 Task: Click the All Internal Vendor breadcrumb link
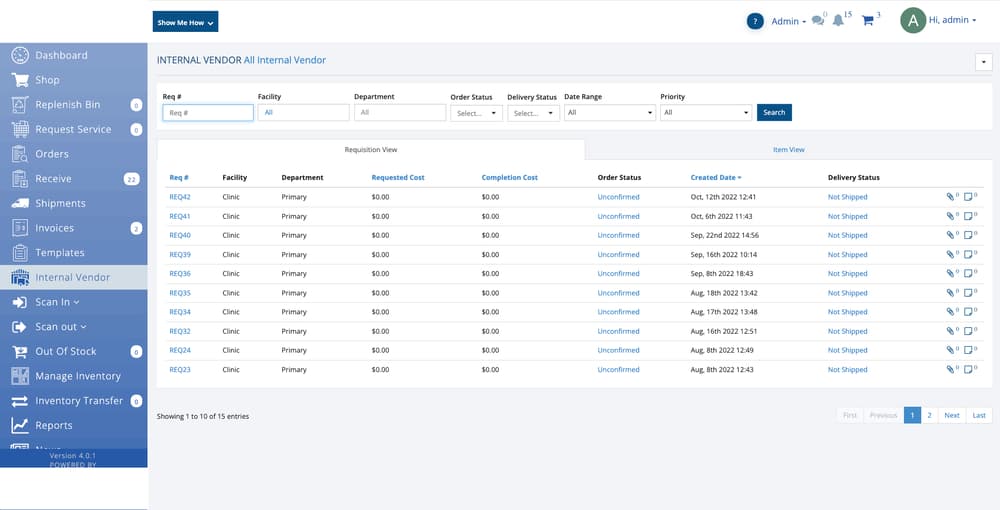[284, 60]
